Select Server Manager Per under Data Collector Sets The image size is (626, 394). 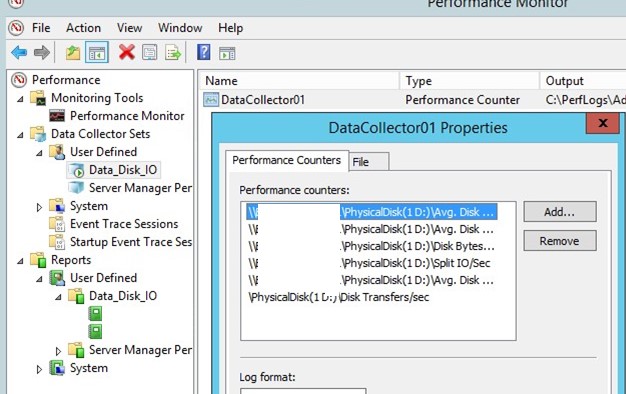click(x=140, y=188)
